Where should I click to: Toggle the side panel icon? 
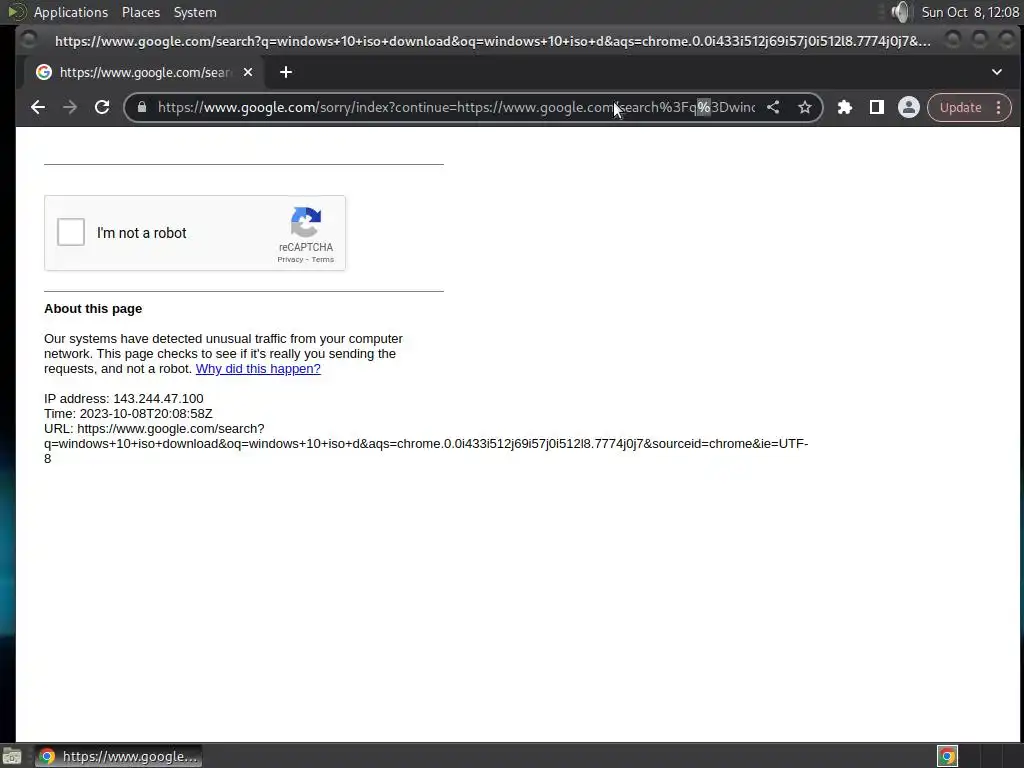[876, 107]
